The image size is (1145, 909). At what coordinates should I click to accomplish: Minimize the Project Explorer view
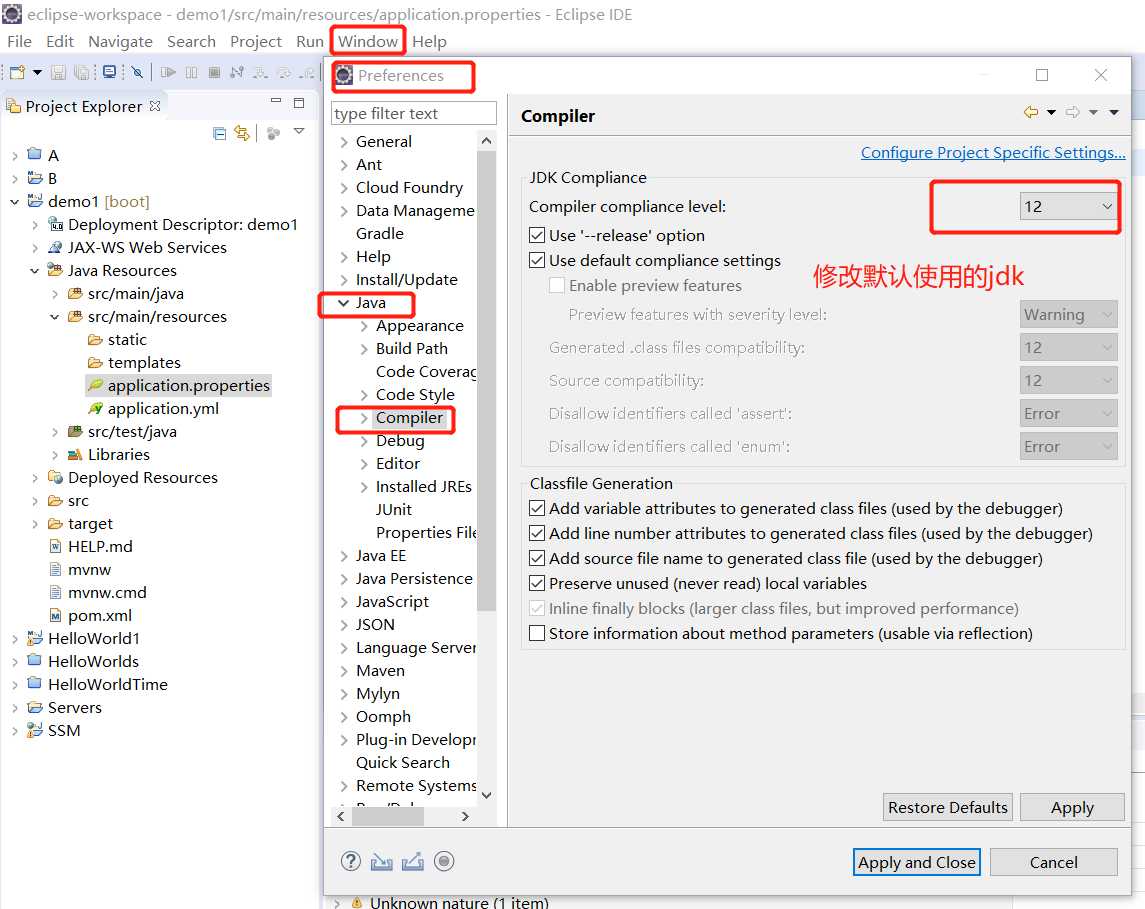276,101
